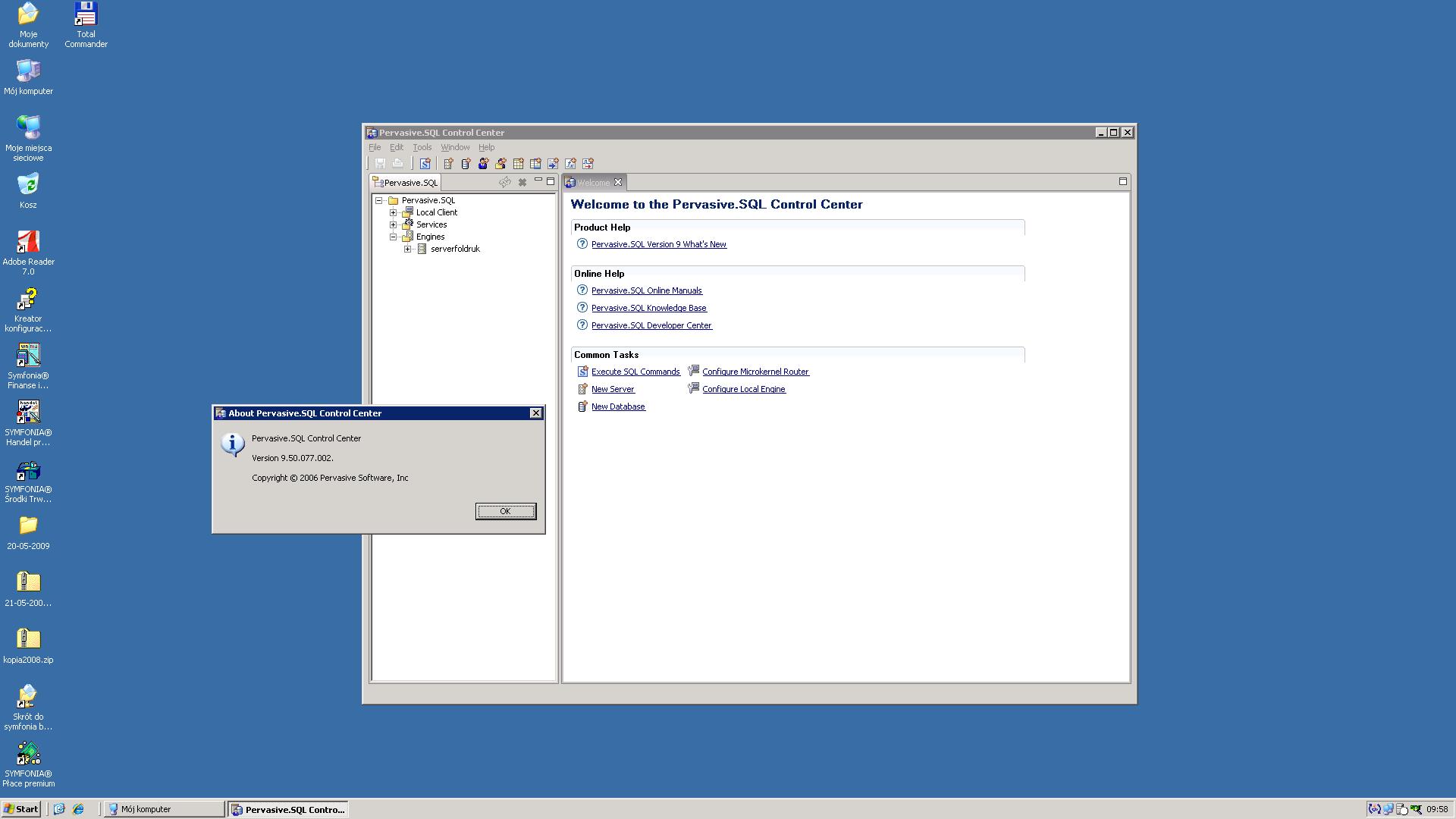Select the Kosz recycle bin icon
This screenshot has height=819, width=1456.
28,190
